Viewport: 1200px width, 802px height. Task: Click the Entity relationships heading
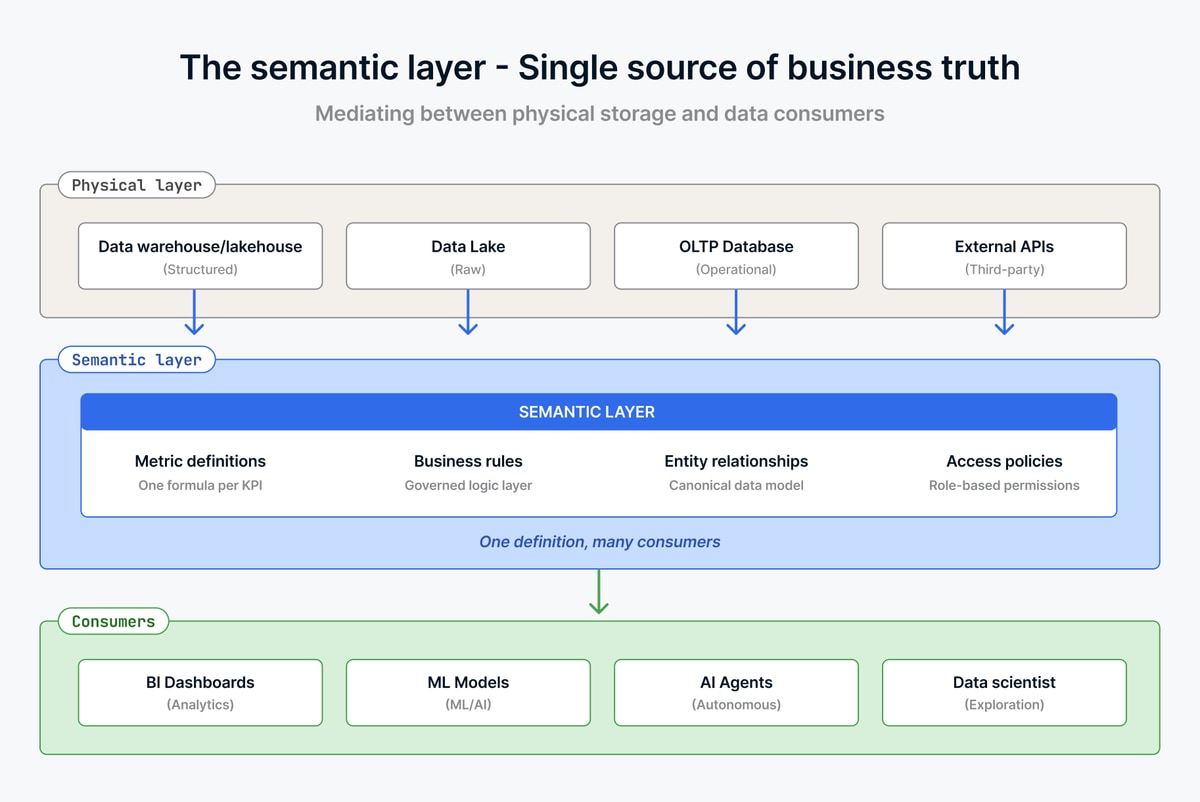[x=736, y=461]
